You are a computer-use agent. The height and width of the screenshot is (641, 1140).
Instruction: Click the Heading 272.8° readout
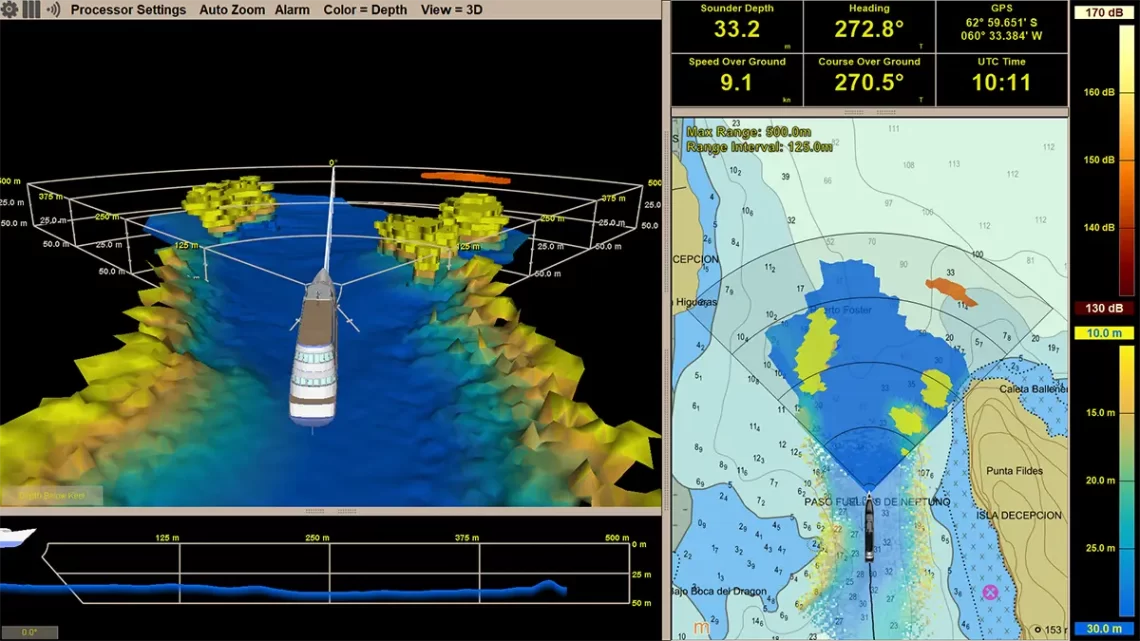869,26
